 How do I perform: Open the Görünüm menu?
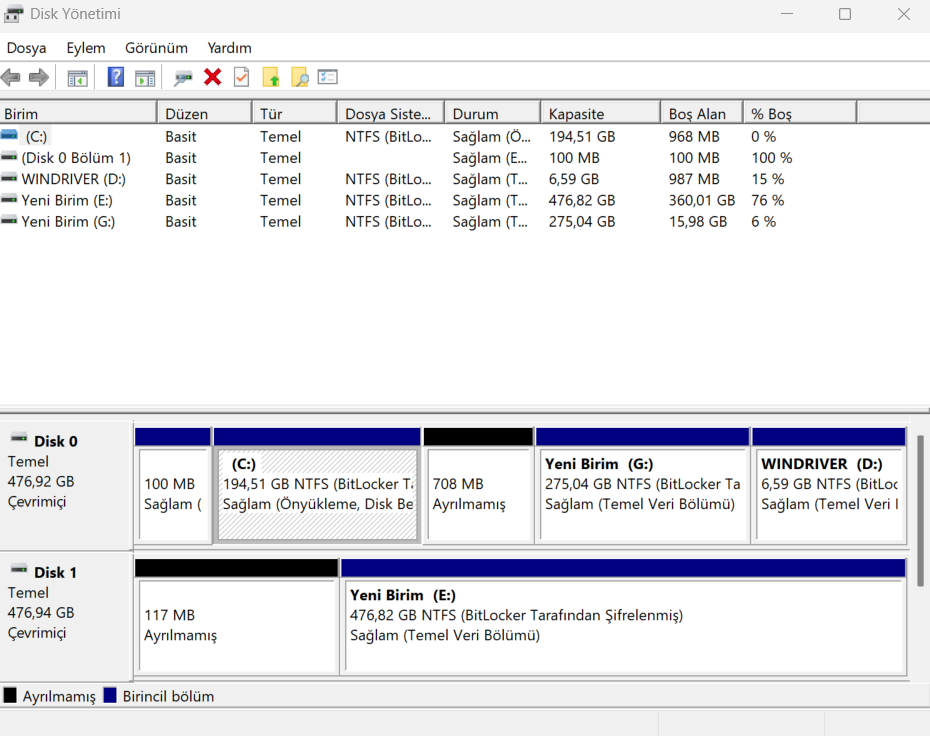157,48
